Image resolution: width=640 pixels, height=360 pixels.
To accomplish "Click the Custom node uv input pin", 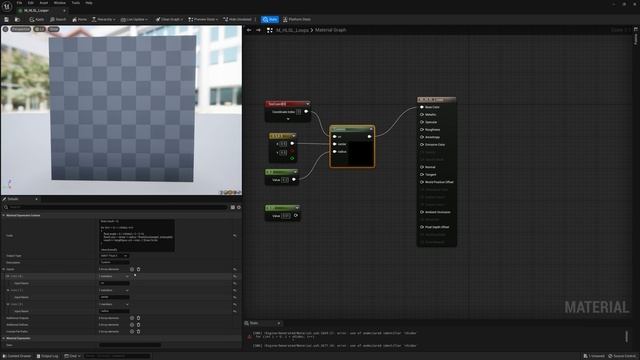I will [335, 137].
